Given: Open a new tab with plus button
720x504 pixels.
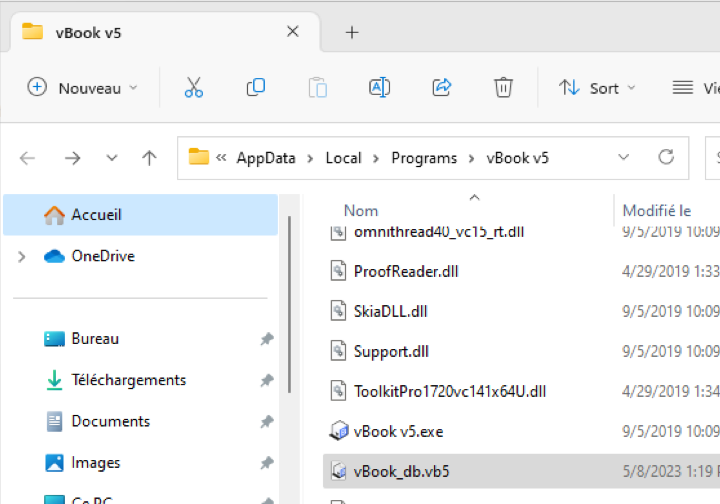Looking at the screenshot, I should pos(352,32).
